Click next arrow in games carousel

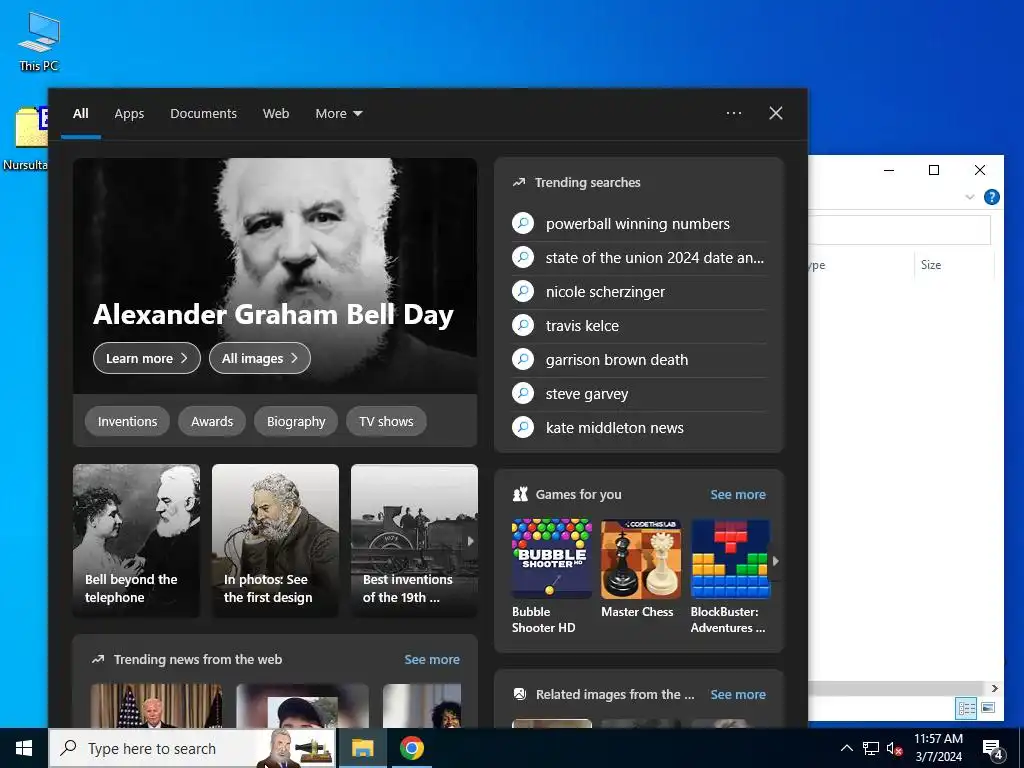tap(775, 561)
